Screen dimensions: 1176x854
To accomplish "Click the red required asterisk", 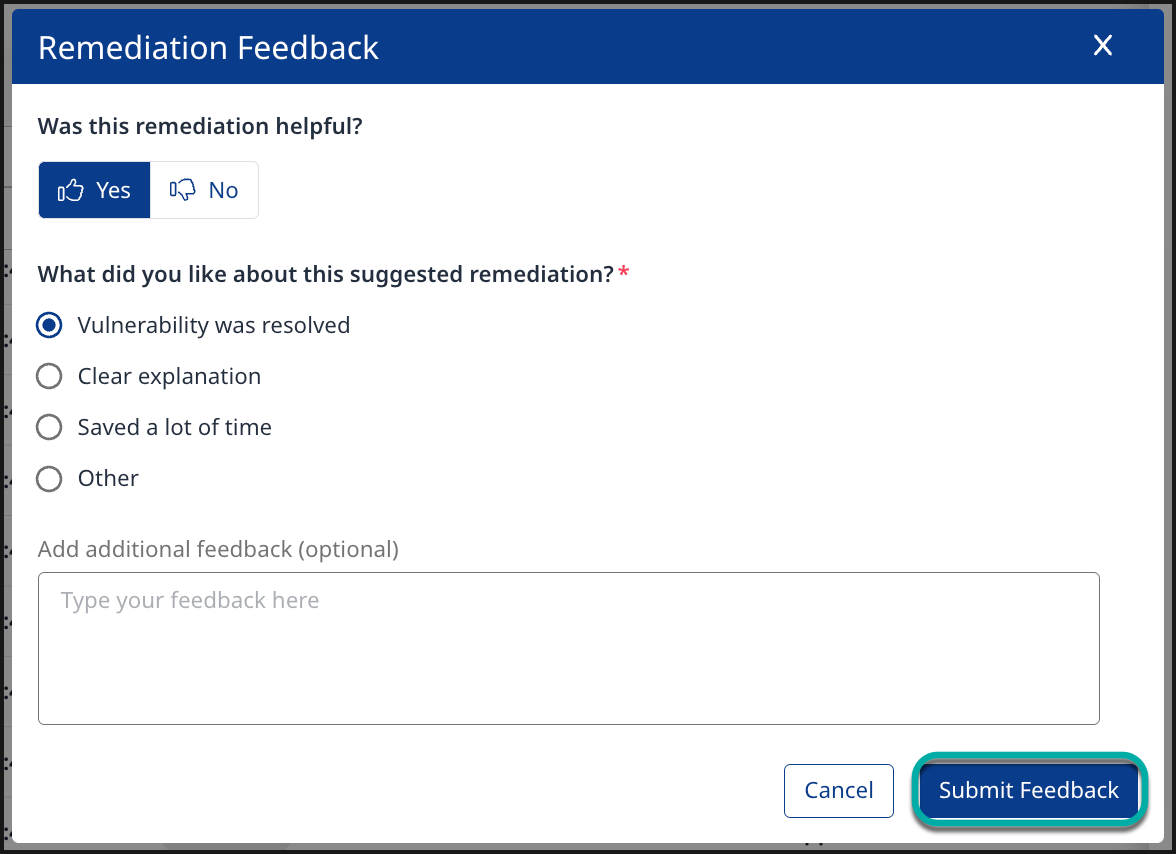I will pyautogui.click(x=624, y=273).
